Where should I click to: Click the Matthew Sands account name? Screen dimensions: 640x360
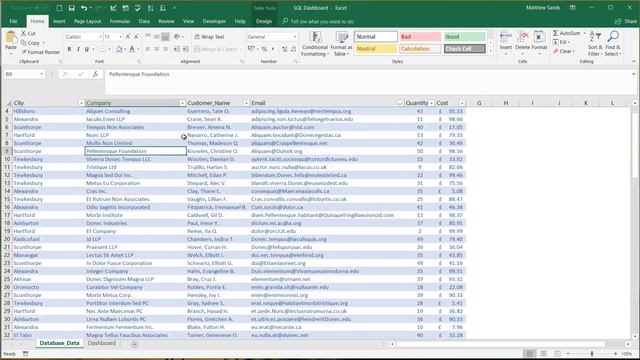pyautogui.click(x=542, y=8)
